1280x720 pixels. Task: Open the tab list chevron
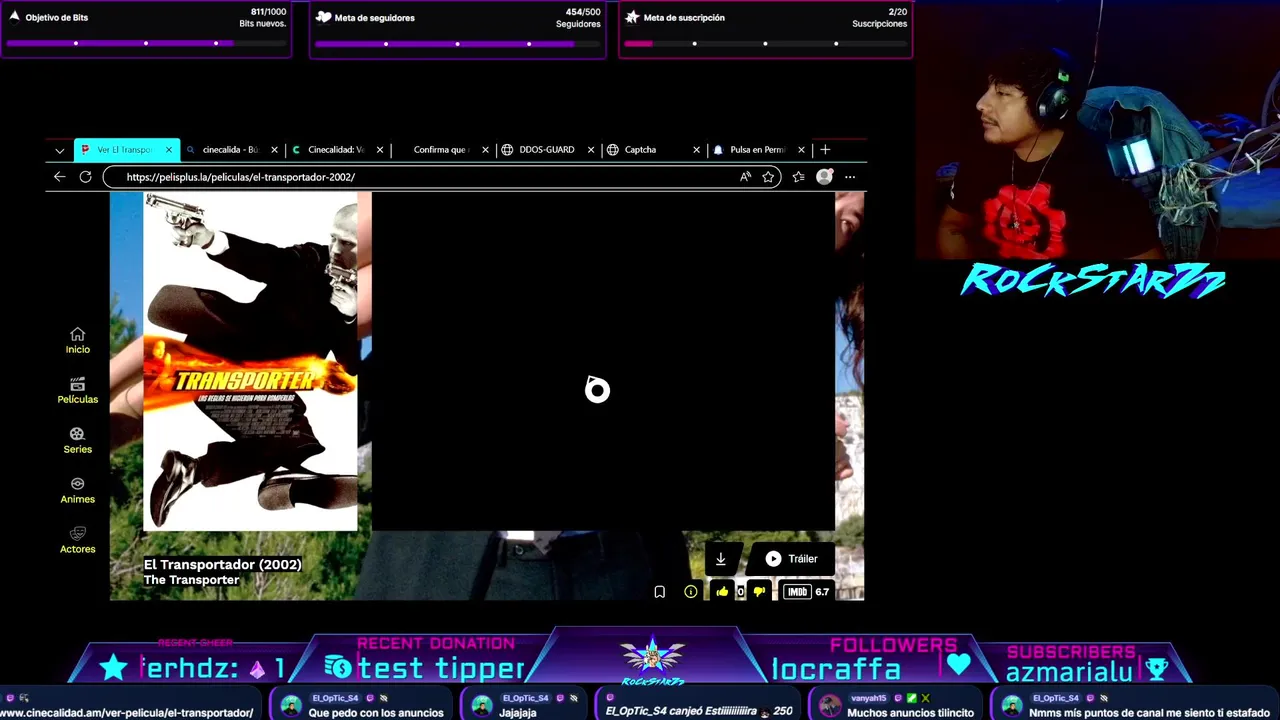point(59,150)
